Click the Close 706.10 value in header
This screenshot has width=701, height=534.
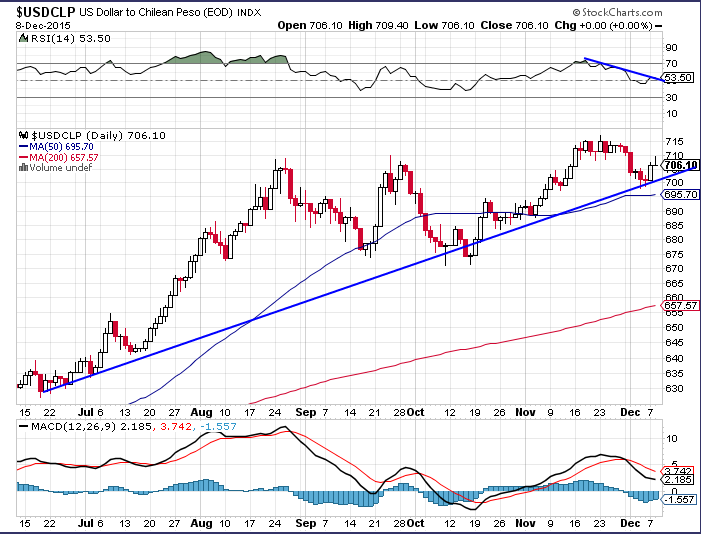click(x=514, y=25)
